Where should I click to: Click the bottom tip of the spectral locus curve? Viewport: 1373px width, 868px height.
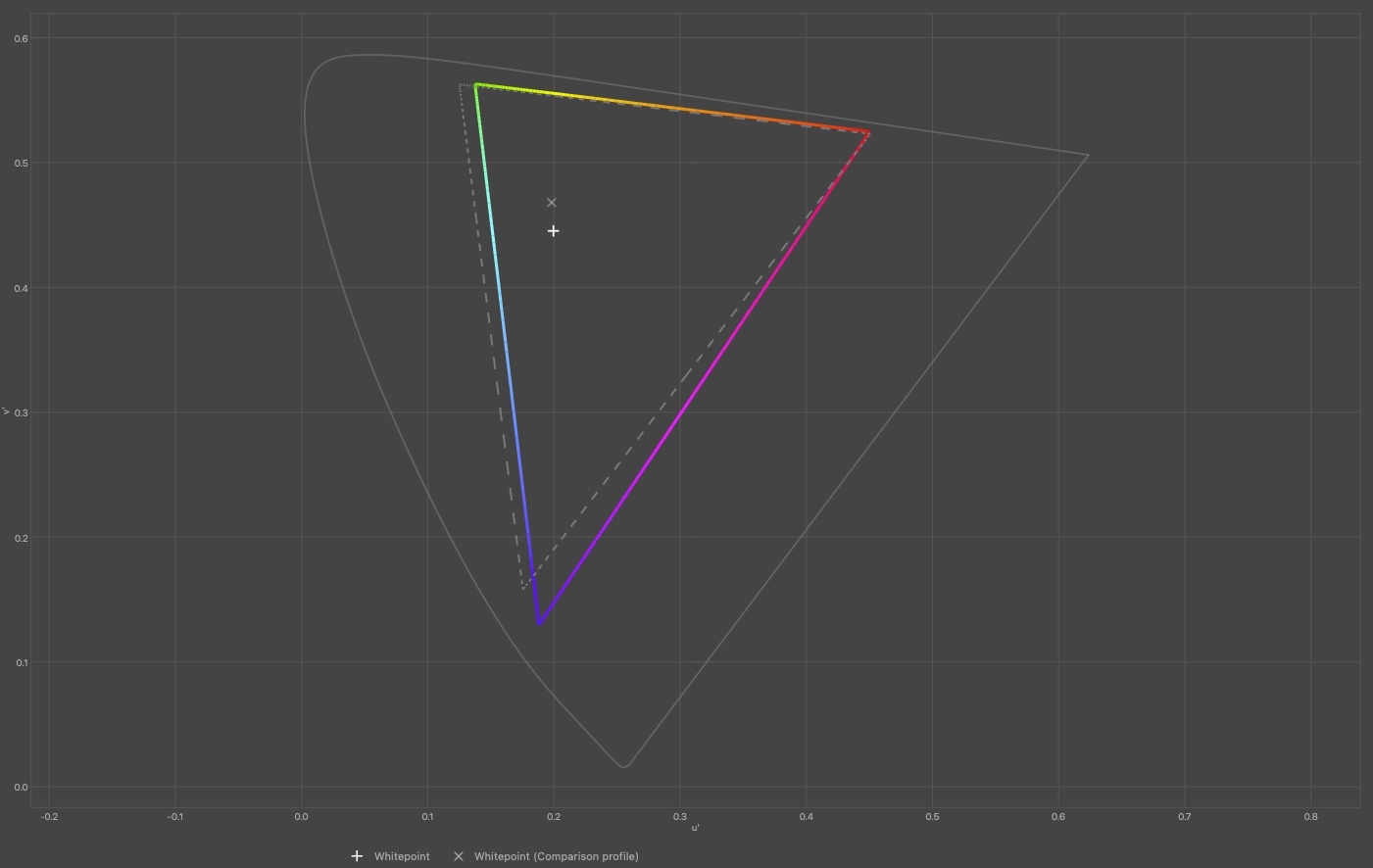click(623, 767)
